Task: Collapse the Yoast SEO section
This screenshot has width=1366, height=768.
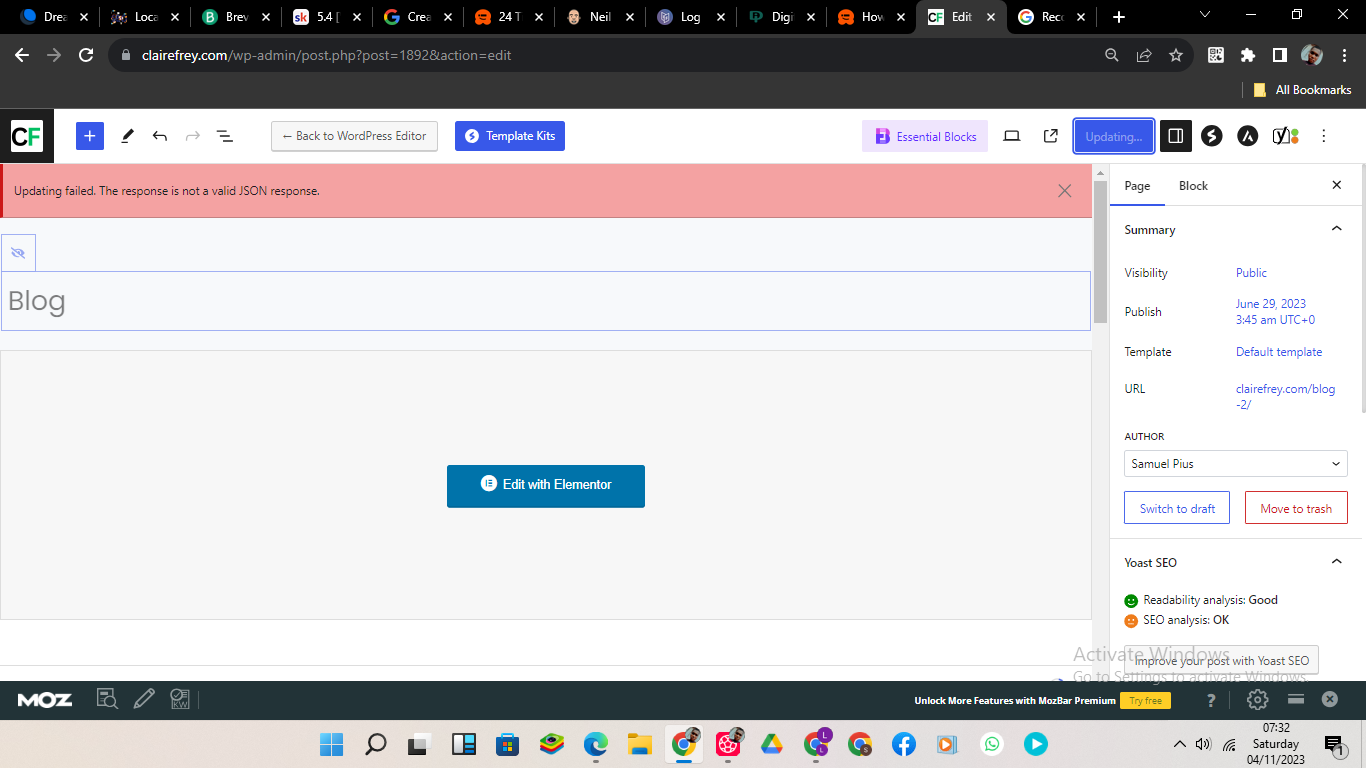Action: pyautogui.click(x=1337, y=562)
